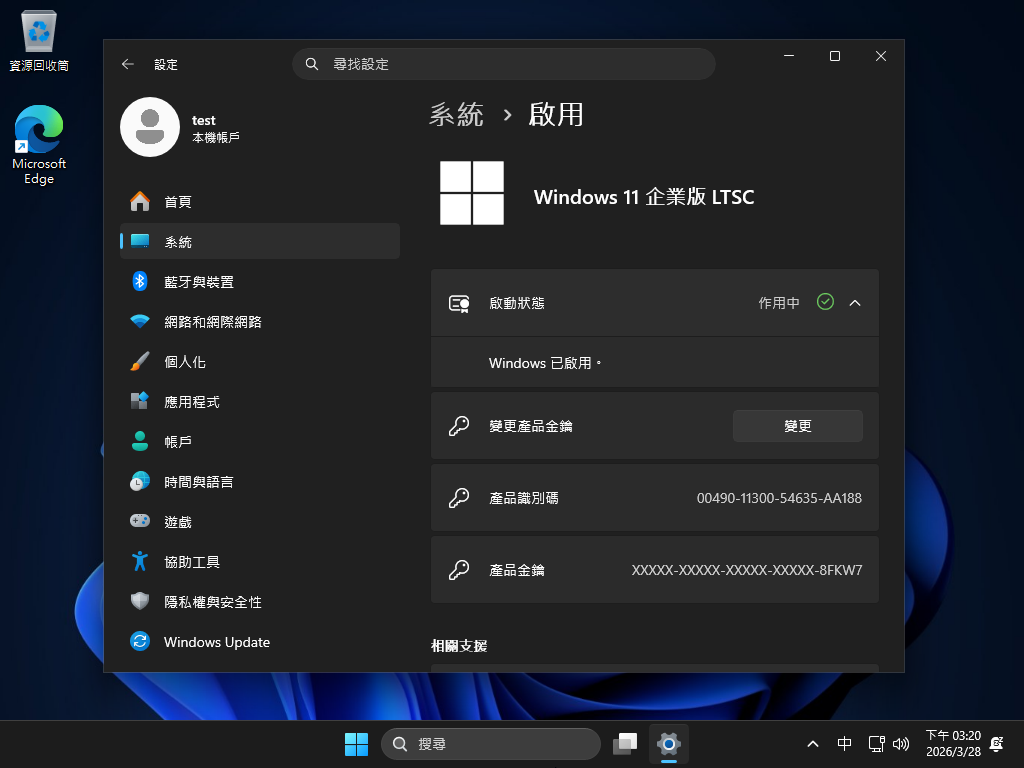Open Accessibility settings

tap(192, 562)
